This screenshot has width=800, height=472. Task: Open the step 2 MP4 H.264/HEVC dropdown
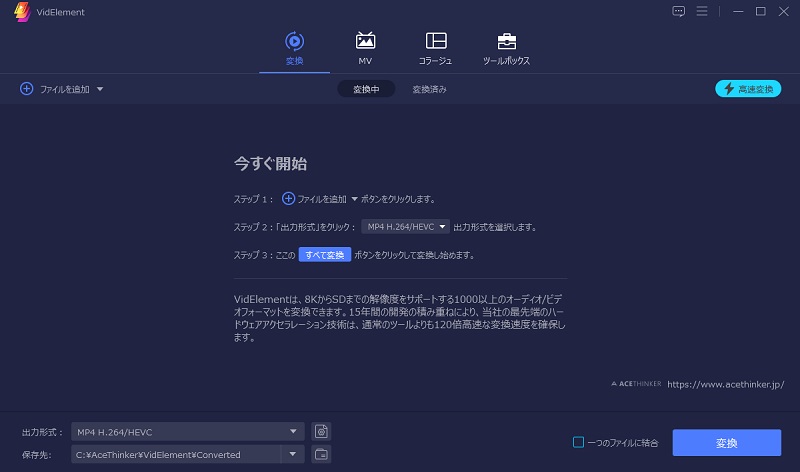coord(406,227)
